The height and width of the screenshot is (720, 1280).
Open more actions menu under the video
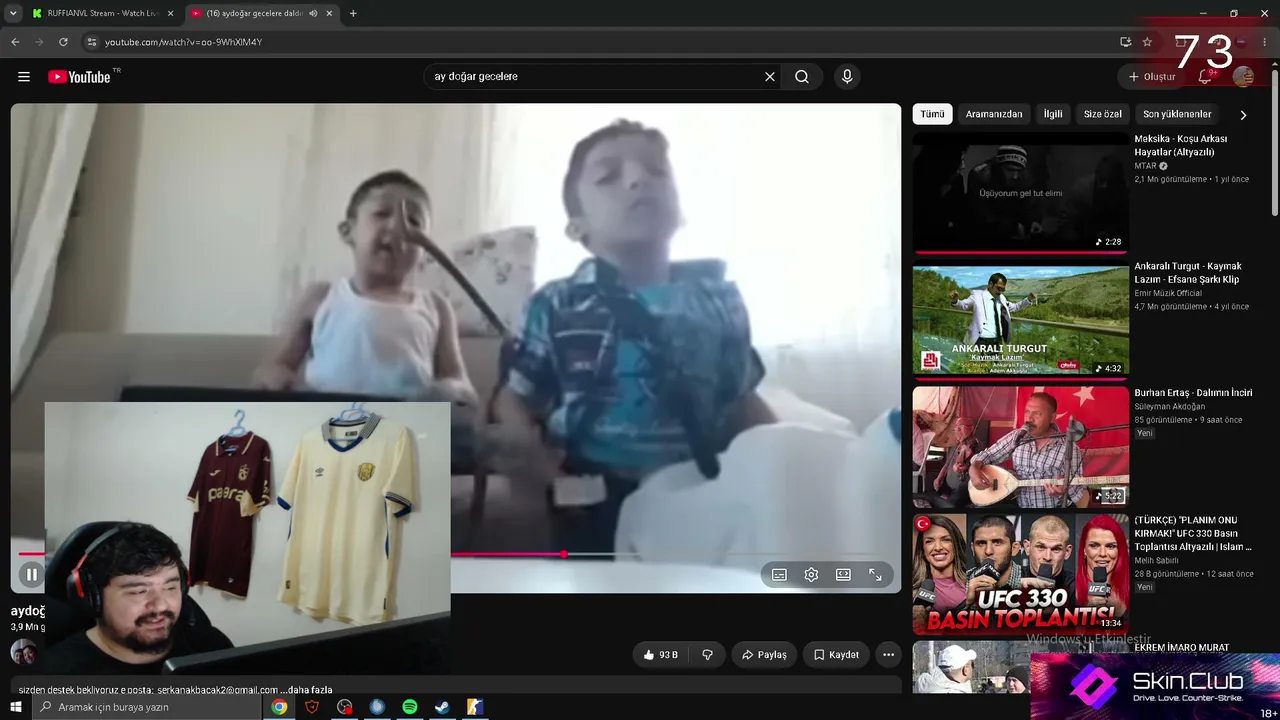888,655
